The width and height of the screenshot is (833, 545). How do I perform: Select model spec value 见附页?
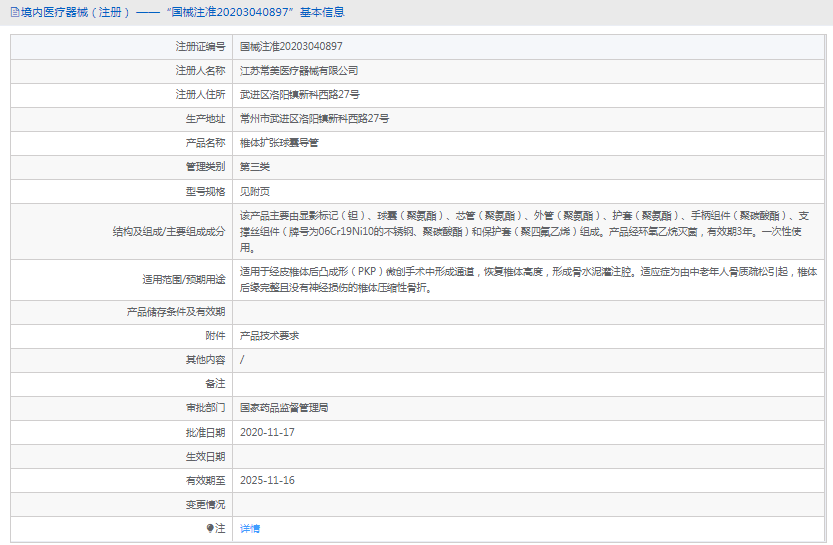(254, 191)
